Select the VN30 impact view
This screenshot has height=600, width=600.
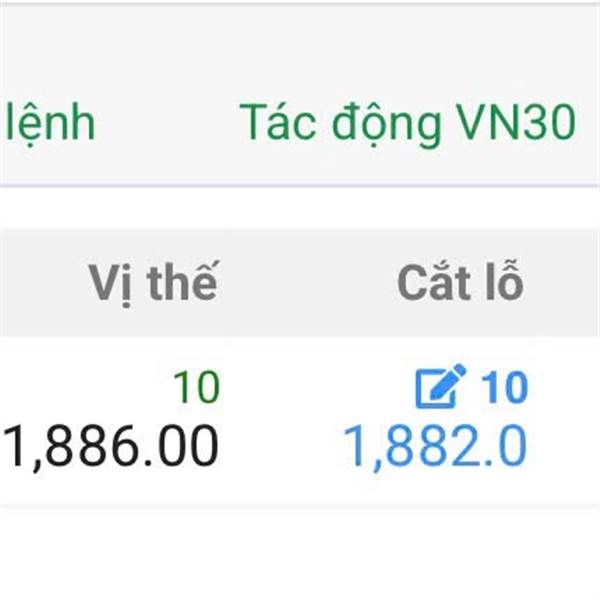408,124
